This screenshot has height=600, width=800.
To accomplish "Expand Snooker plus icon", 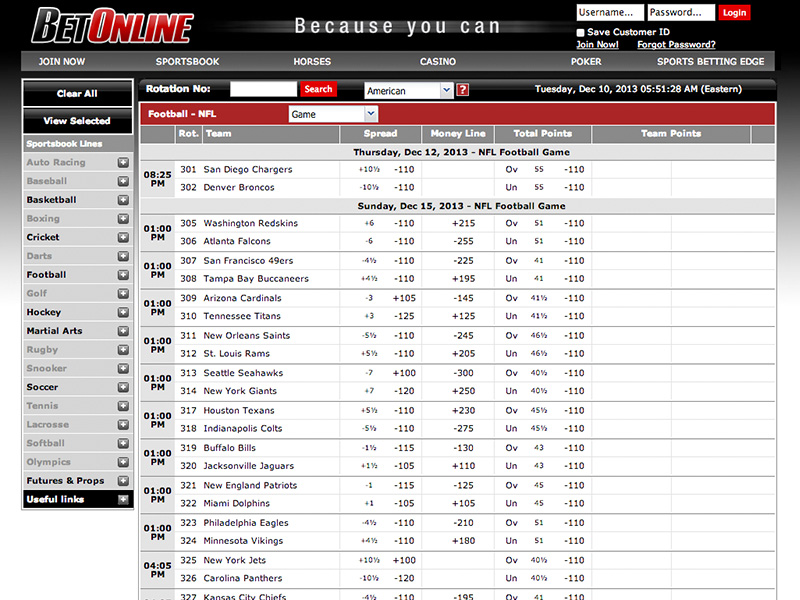I will tap(123, 368).
